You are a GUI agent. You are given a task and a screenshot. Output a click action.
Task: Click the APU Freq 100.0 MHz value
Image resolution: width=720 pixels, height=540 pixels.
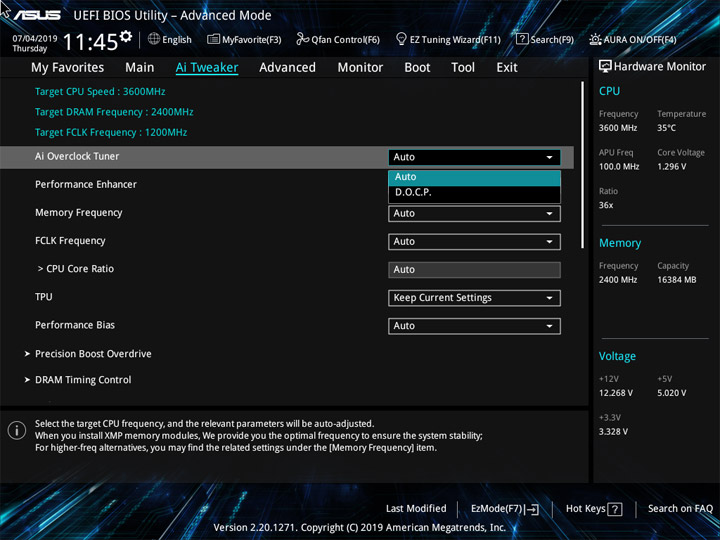pyautogui.click(x=619, y=167)
